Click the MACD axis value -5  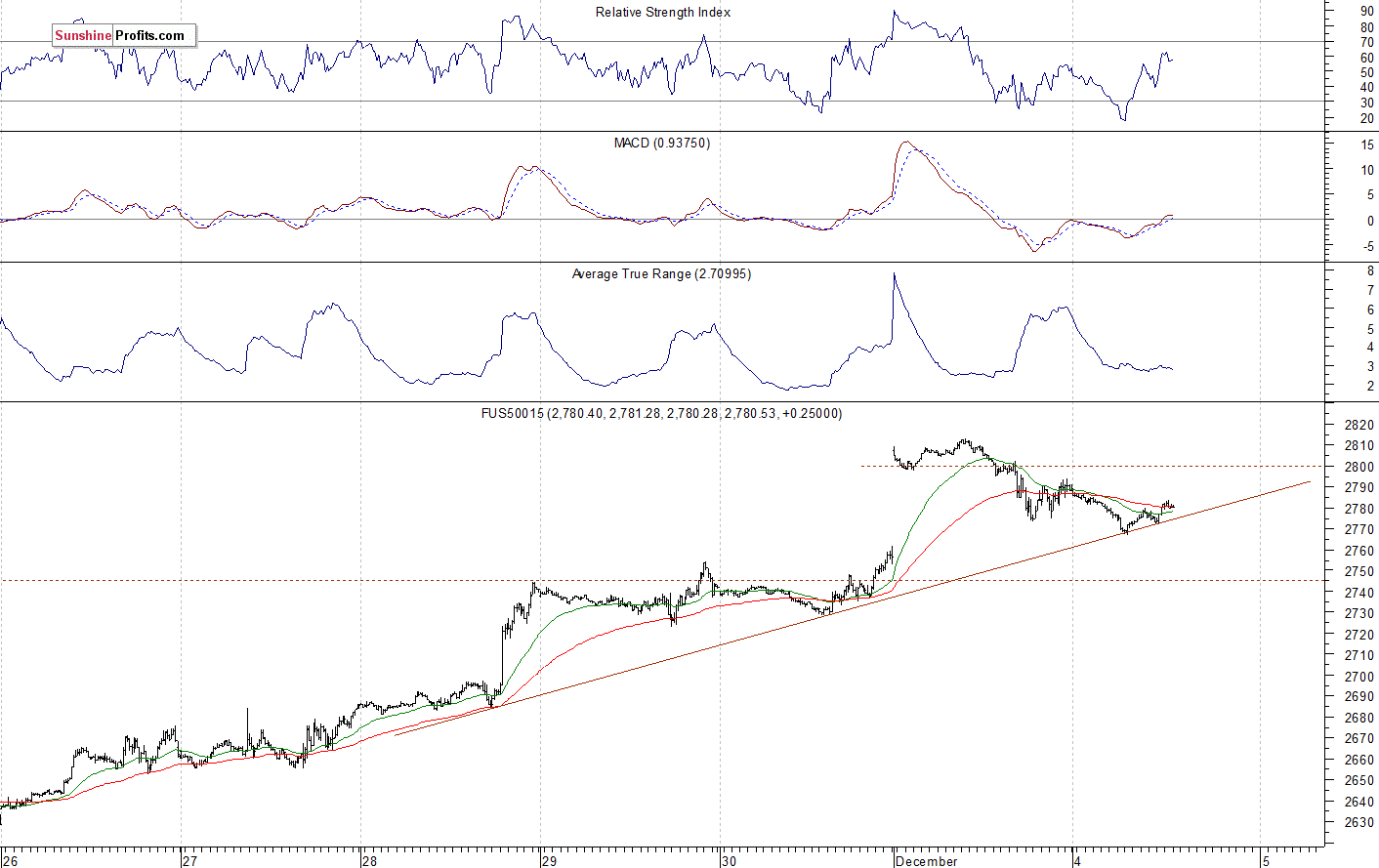(1367, 246)
